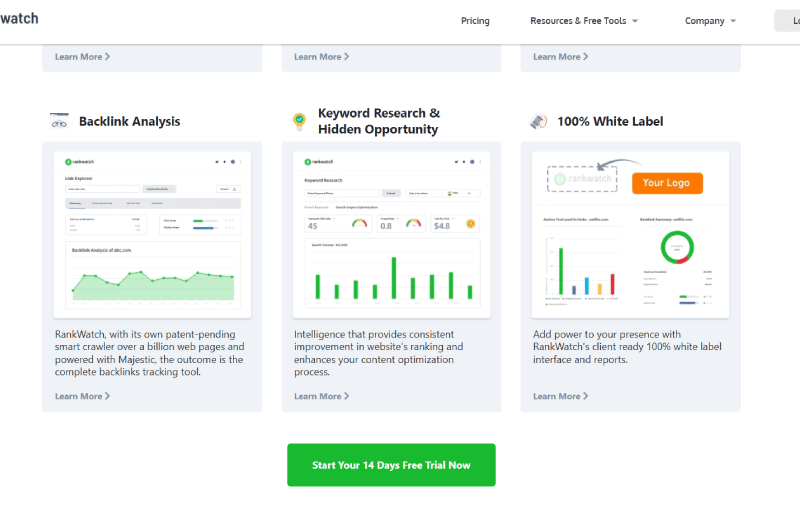Start Your 14 Days Free Trial Now

coord(391,465)
